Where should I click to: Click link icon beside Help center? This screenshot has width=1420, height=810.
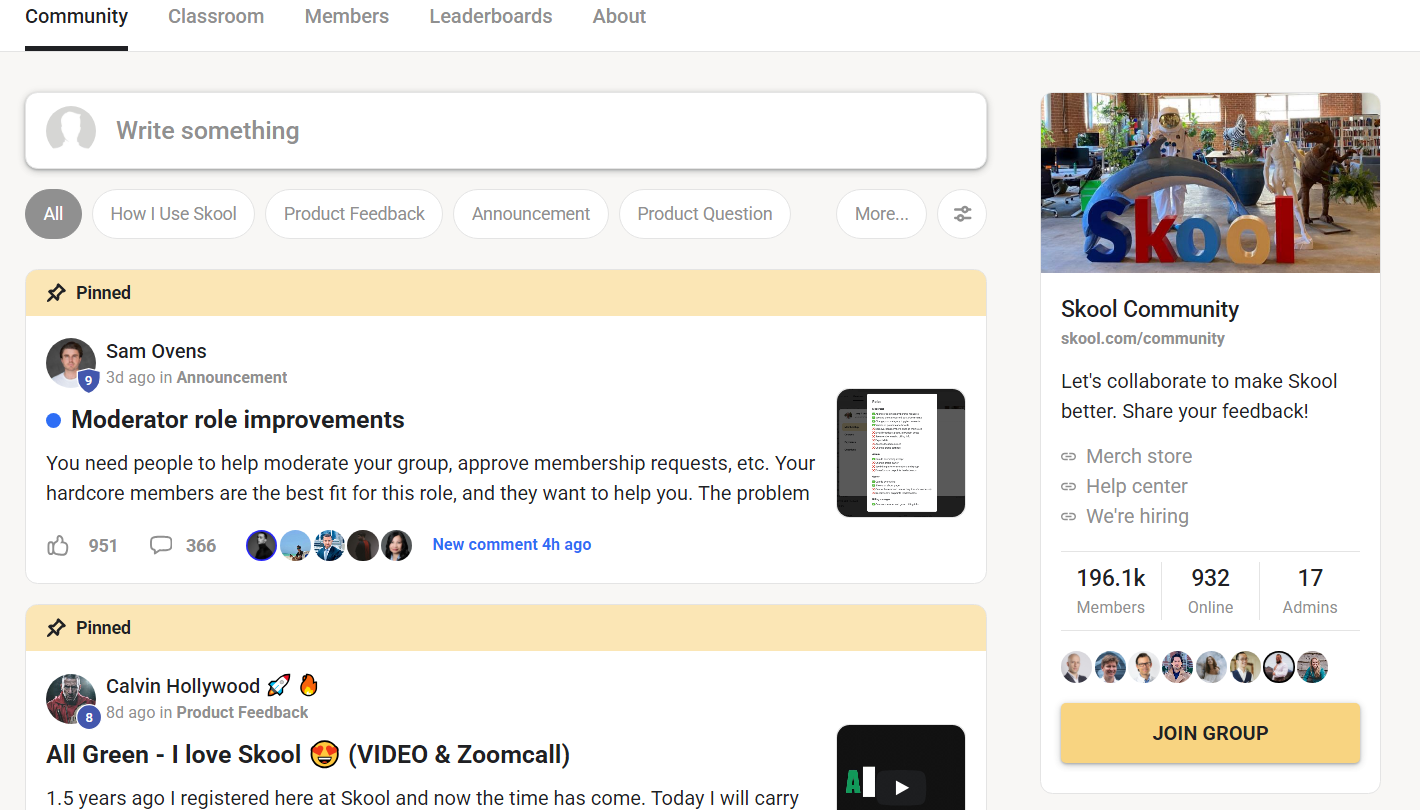click(x=1069, y=486)
